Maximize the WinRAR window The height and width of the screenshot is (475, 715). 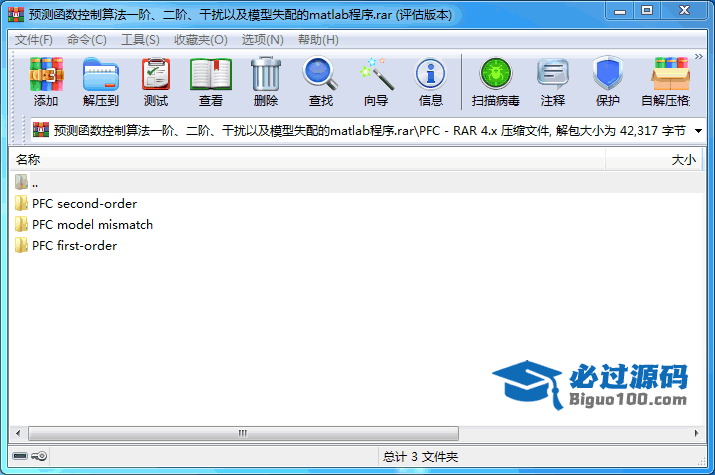click(x=647, y=11)
